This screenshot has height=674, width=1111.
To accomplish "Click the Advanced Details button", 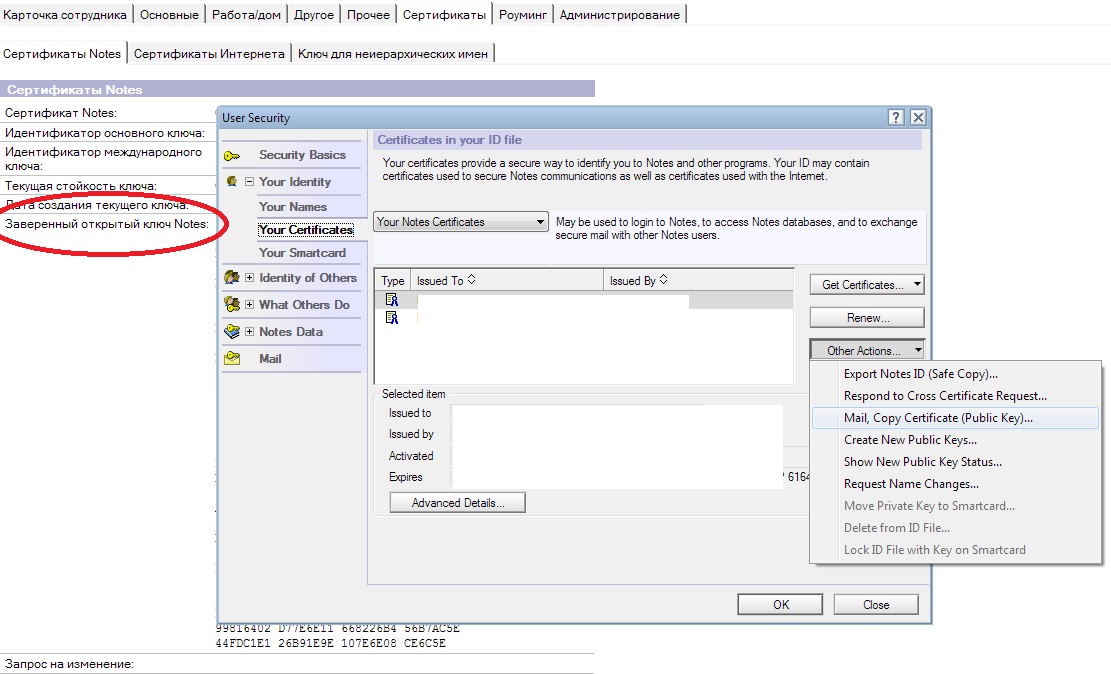I will pos(458,502).
